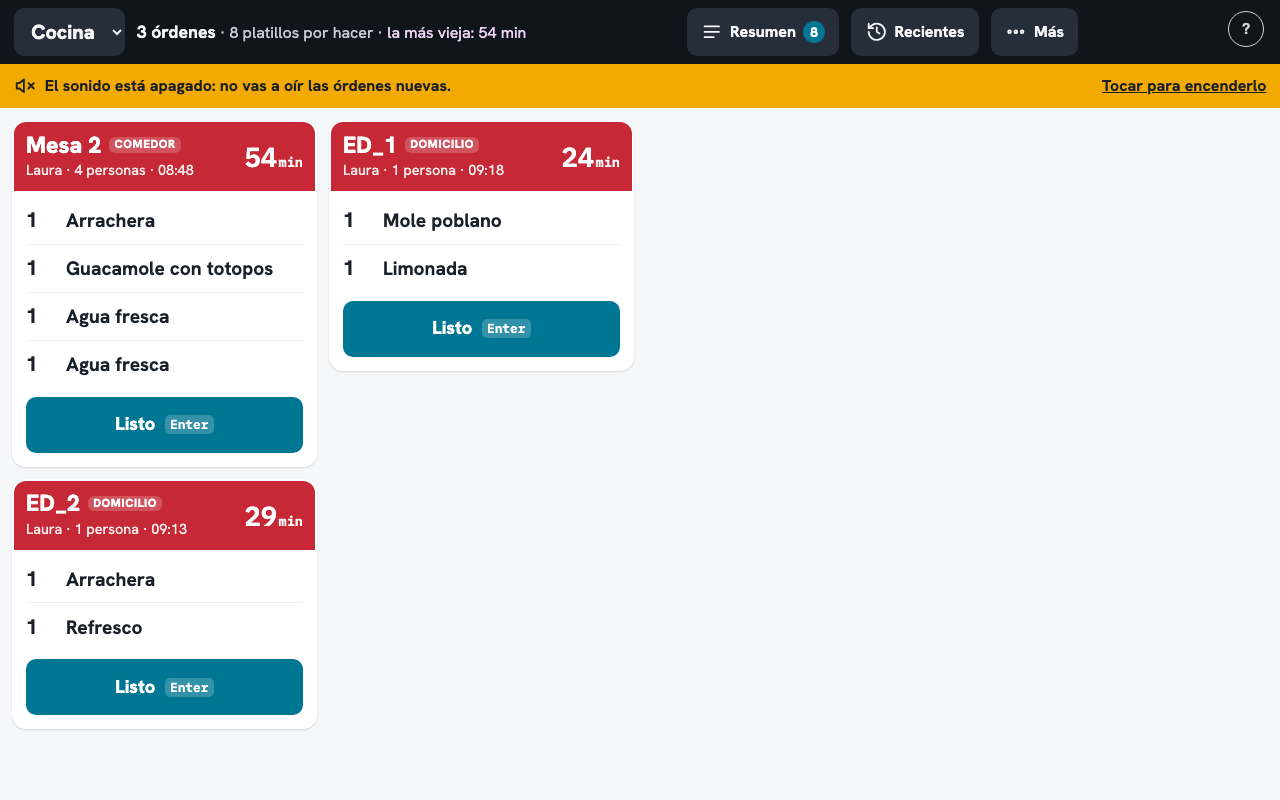Click 'Laura · 1 persona · 09:18' details
Image resolution: width=1280 pixels, height=800 pixels.
pos(424,170)
